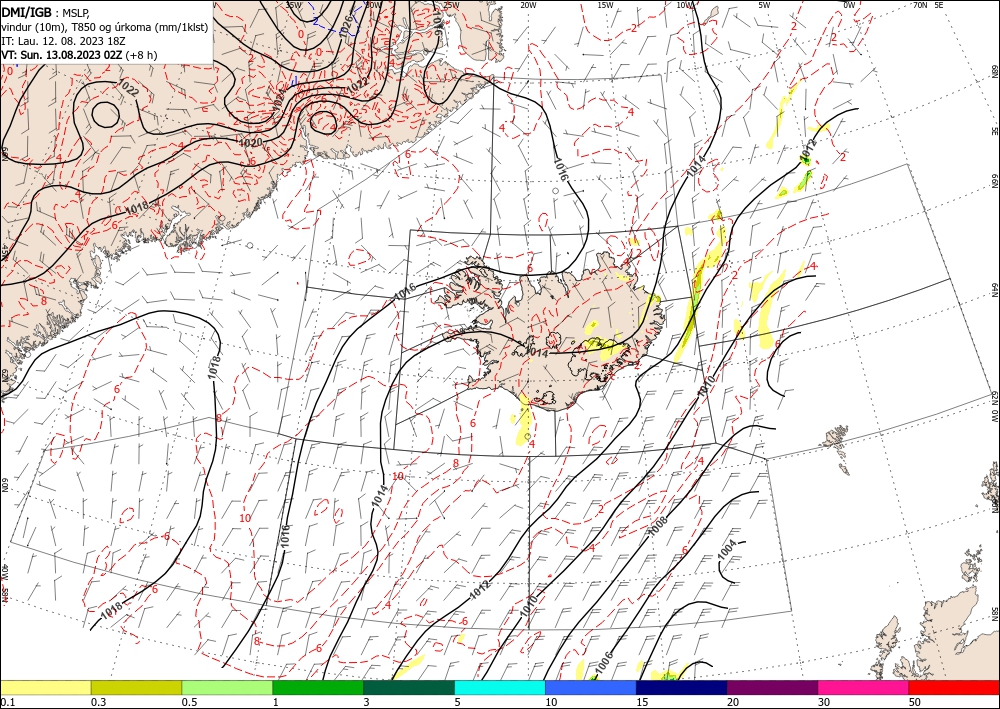Pick the blue 10–15 mm legend swatch
The image size is (1000, 709).
point(591,687)
